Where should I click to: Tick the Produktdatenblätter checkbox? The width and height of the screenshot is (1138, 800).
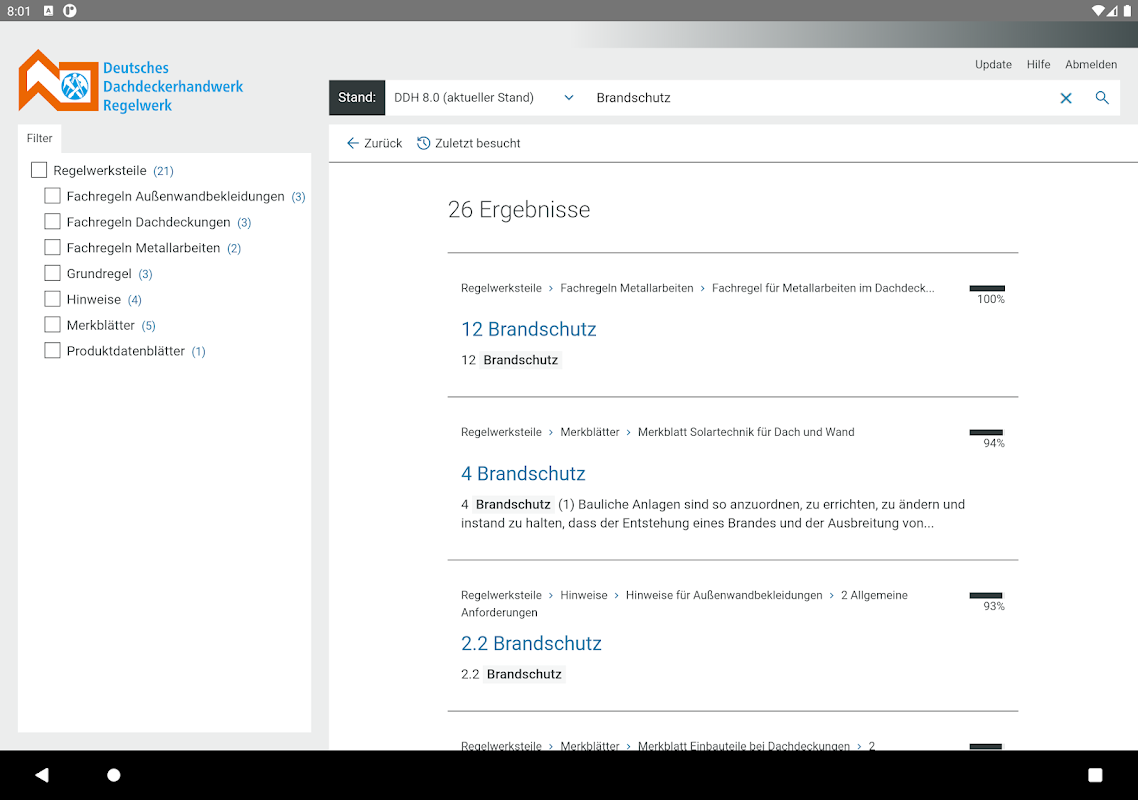52,351
